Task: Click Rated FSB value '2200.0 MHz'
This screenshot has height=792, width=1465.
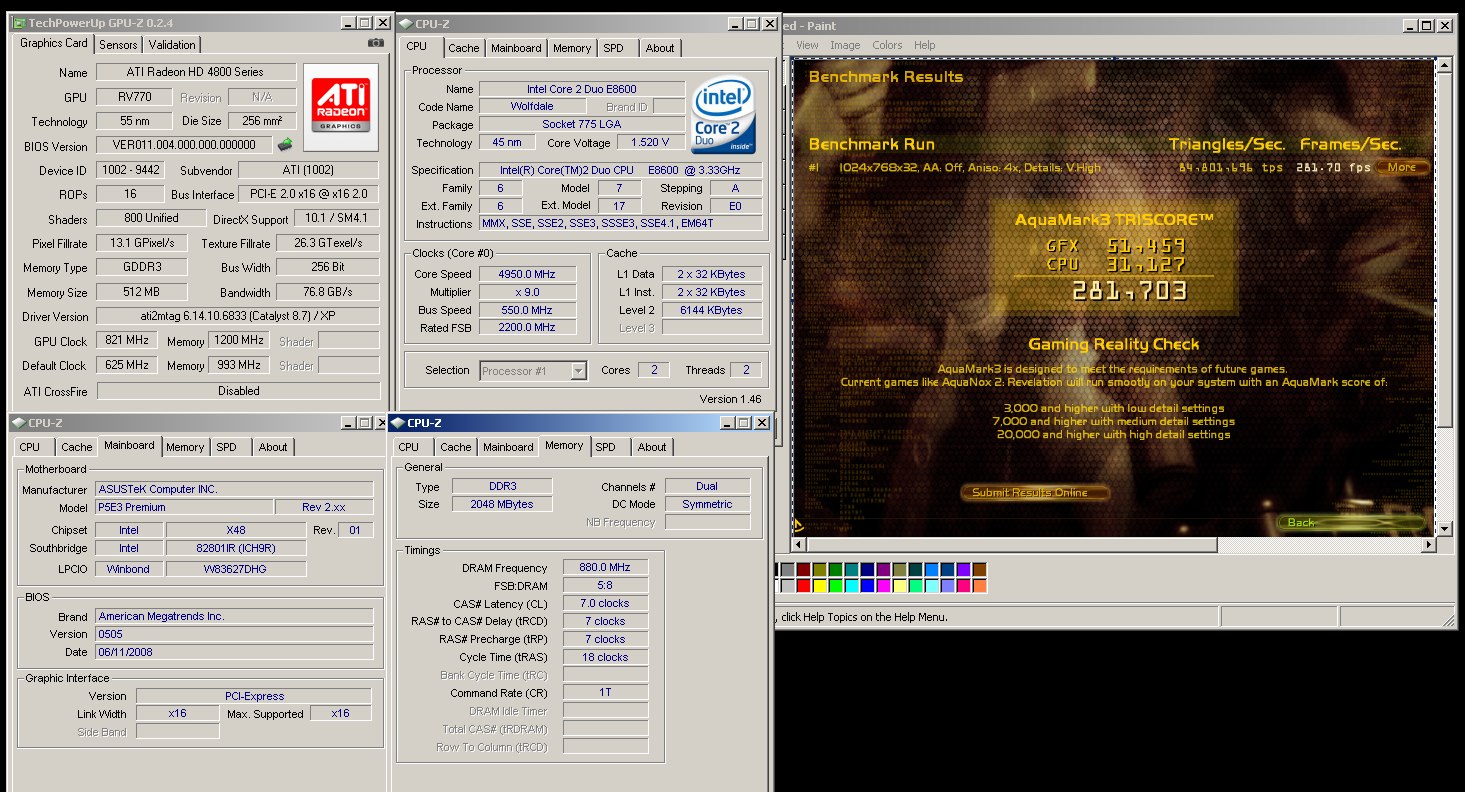Action: pyautogui.click(x=527, y=328)
